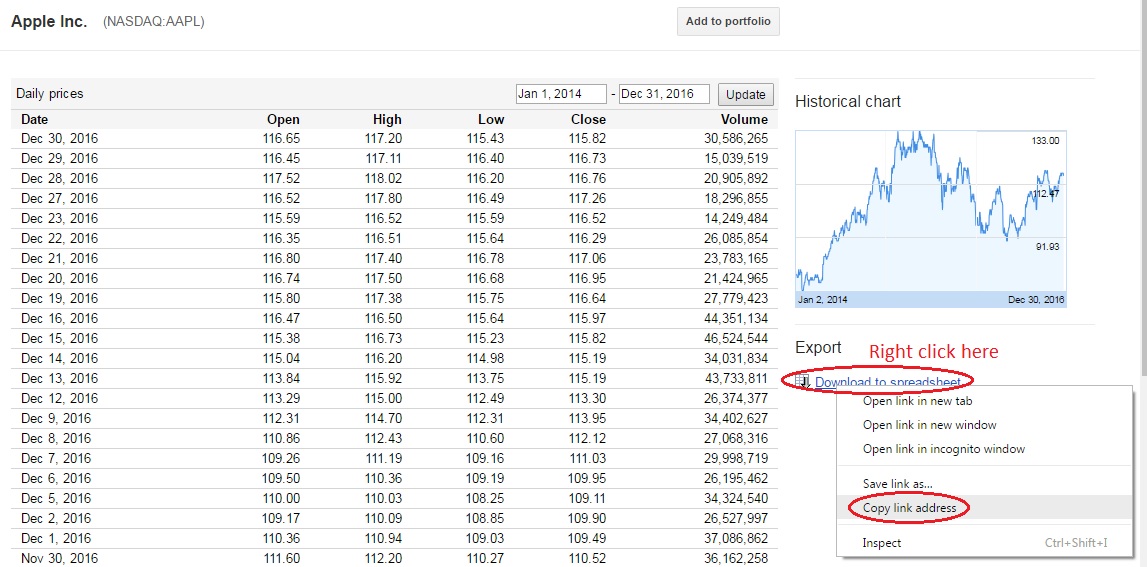Click the start date field Jan 1, 2014
Viewport: 1147px width, 567px height.
561,94
